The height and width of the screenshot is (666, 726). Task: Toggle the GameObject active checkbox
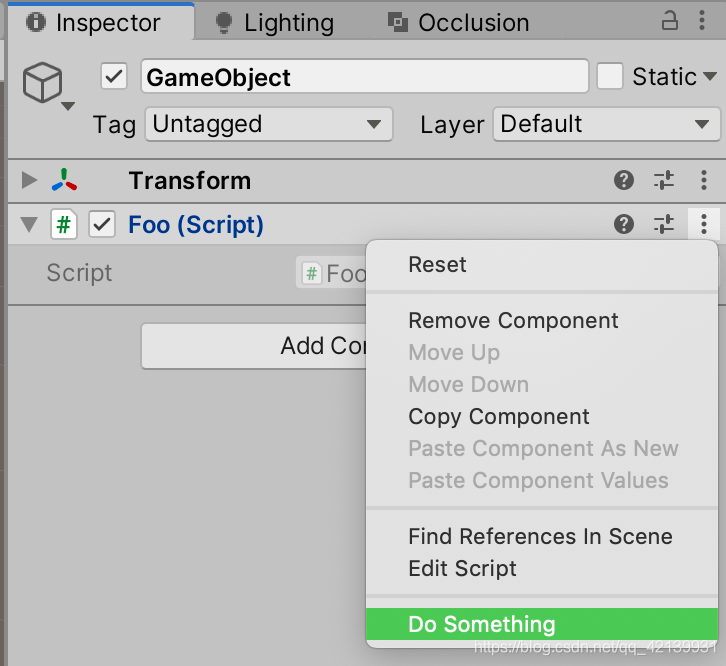pyautogui.click(x=115, y=77)
